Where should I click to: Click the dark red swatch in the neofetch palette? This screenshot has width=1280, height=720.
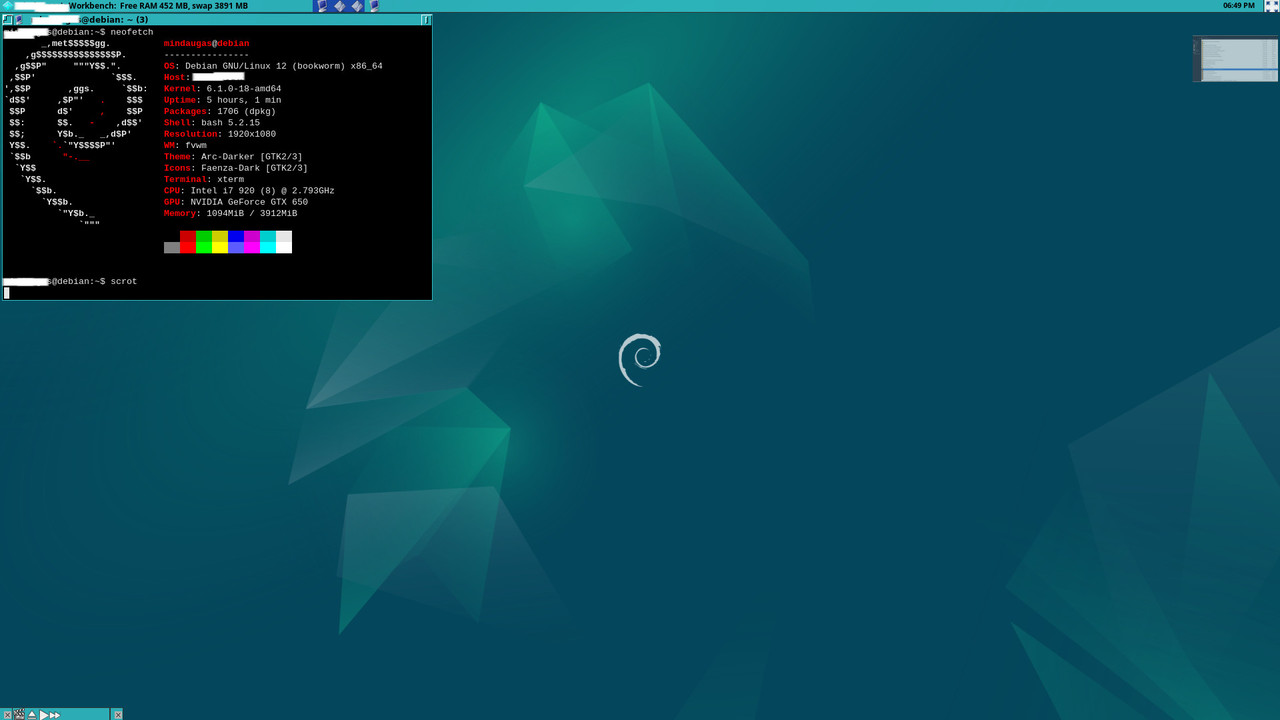click(188, 236)
